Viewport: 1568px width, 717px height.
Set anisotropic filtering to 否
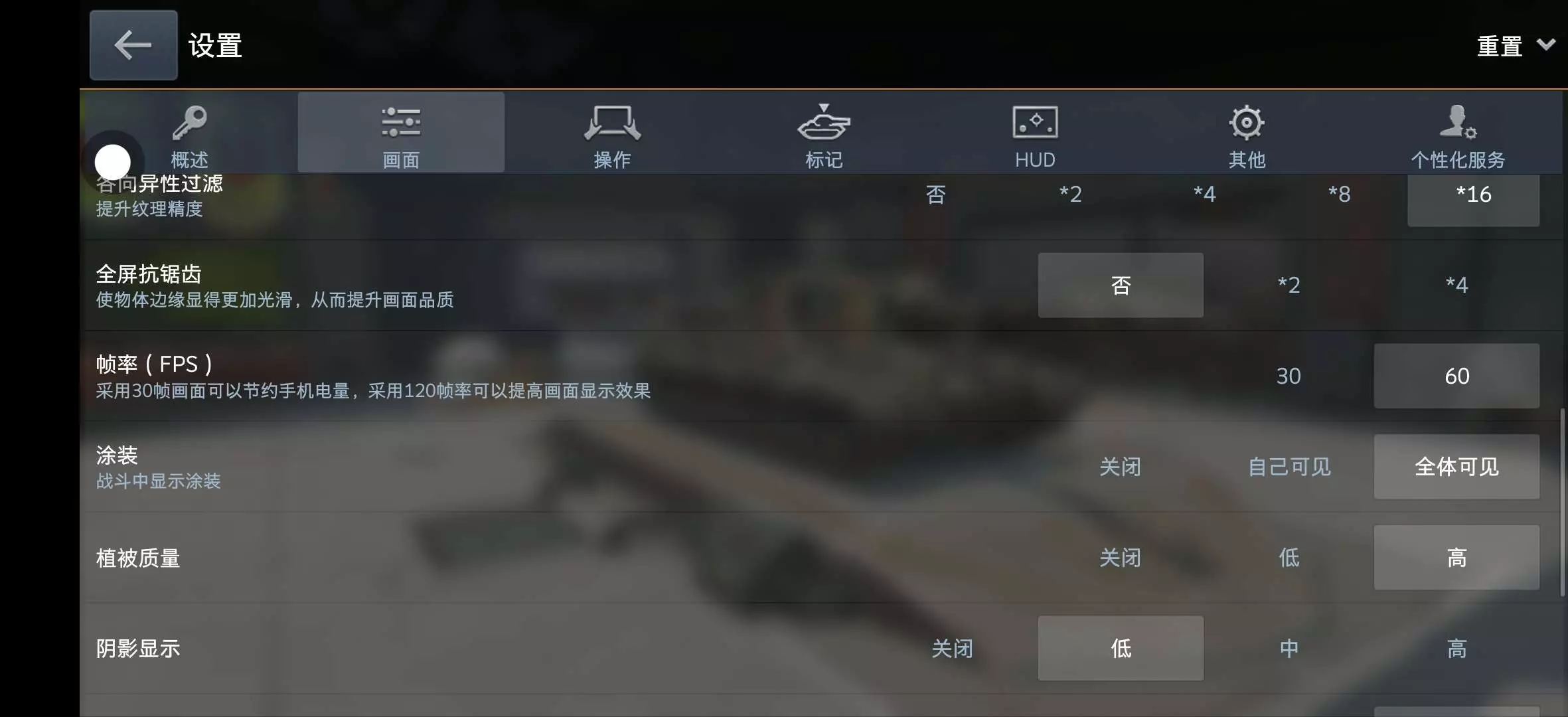935,195
